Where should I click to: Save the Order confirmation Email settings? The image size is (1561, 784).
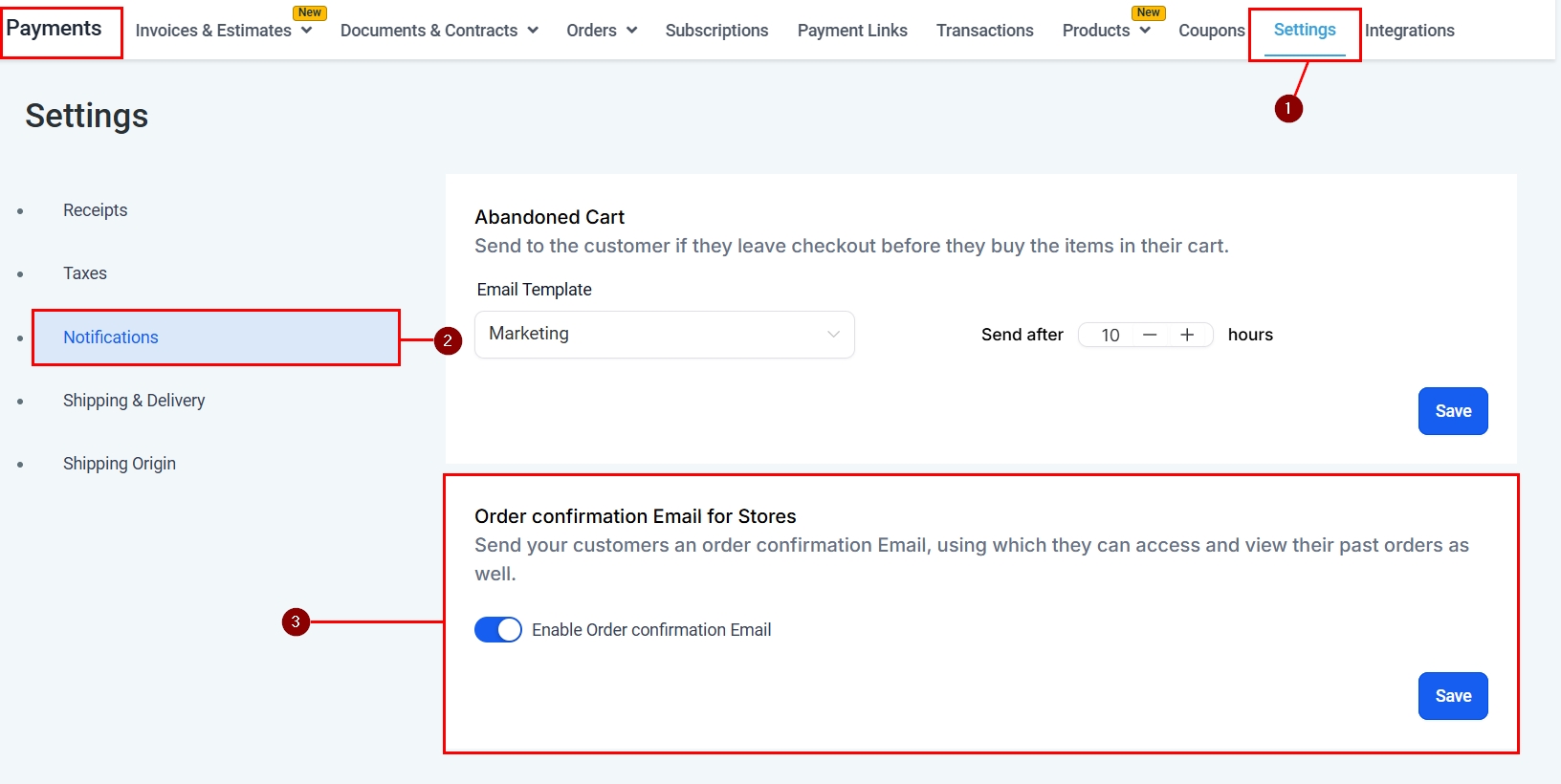click(x=1452, y=696)
